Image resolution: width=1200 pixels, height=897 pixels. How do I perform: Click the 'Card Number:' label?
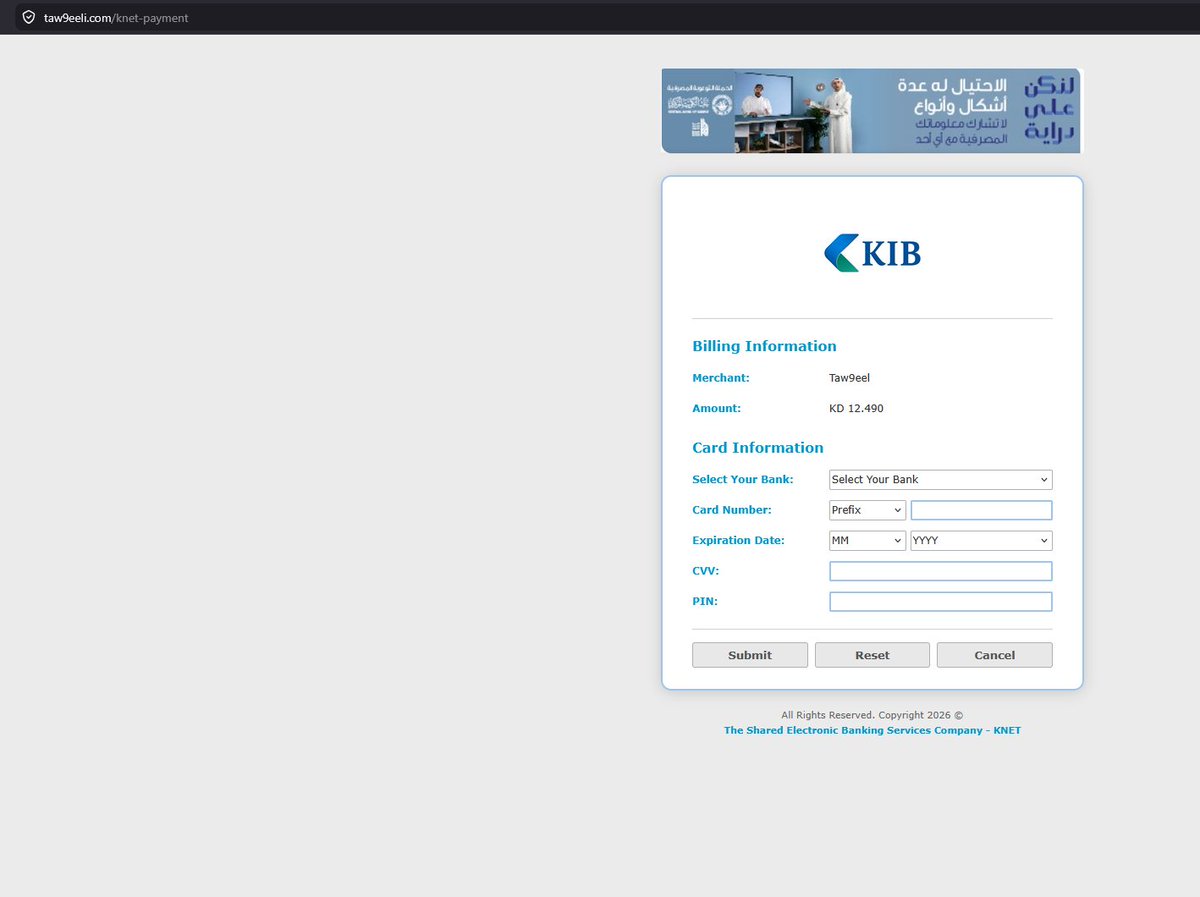tap(732, 510)
